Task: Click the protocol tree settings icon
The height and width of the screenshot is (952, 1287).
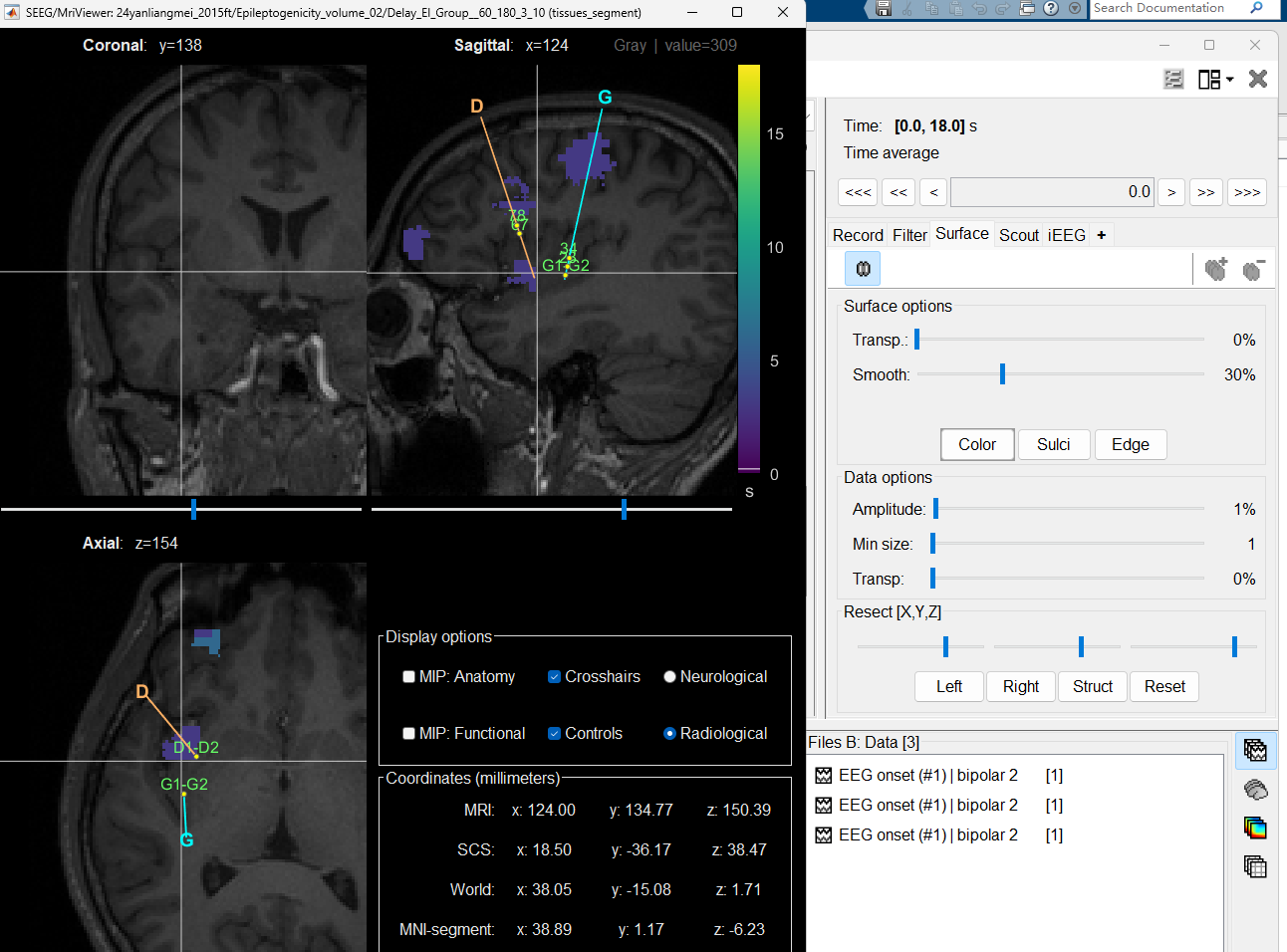Action: (x=1173, y=79)
